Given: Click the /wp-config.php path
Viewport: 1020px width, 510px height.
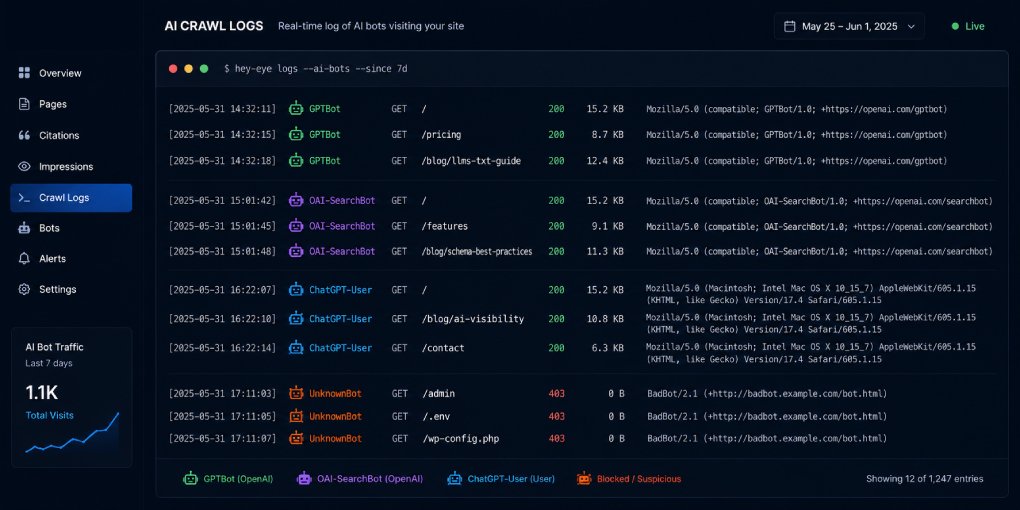Looking at the screenshot, I should point(461,438).
